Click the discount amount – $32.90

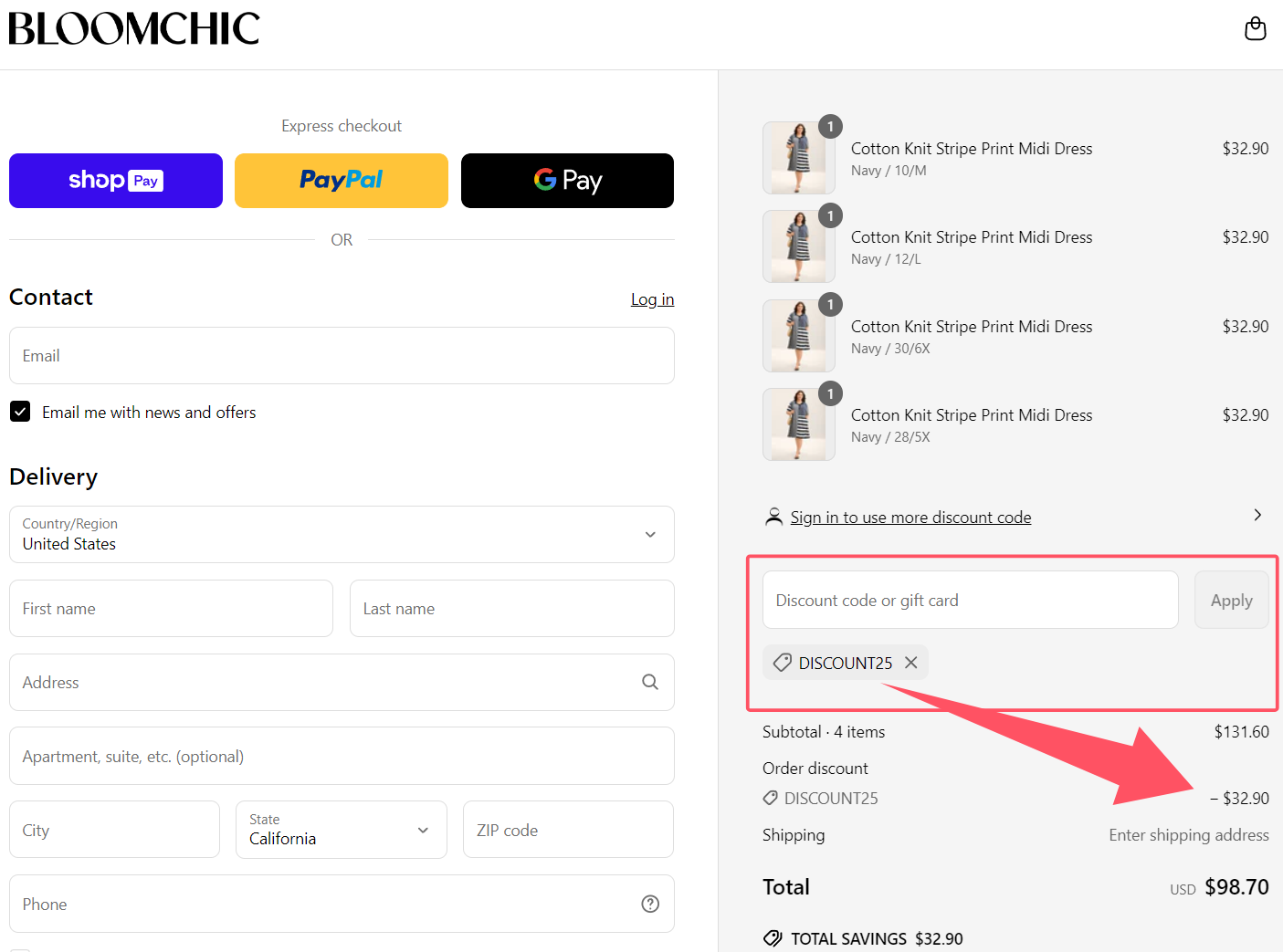point(1239,798)
